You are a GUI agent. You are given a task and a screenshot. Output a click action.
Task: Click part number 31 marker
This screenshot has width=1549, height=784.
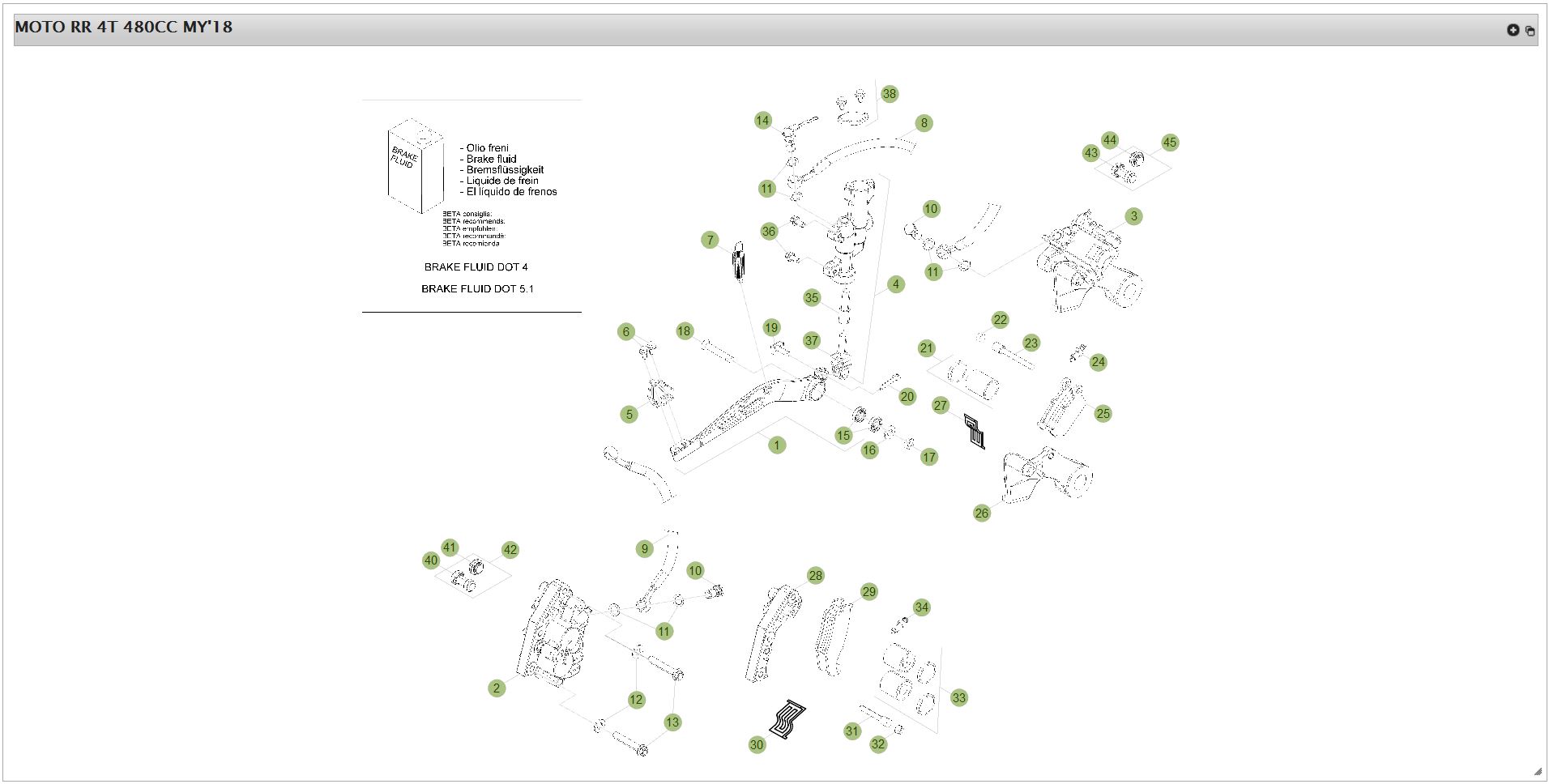pyautogui.click(x=852, y=731)
